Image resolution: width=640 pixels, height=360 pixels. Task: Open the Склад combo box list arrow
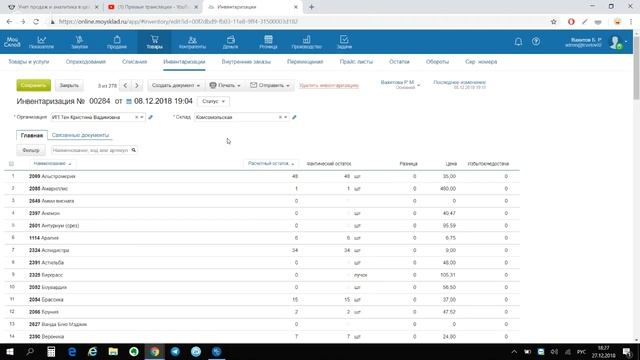tap(286, 117)
